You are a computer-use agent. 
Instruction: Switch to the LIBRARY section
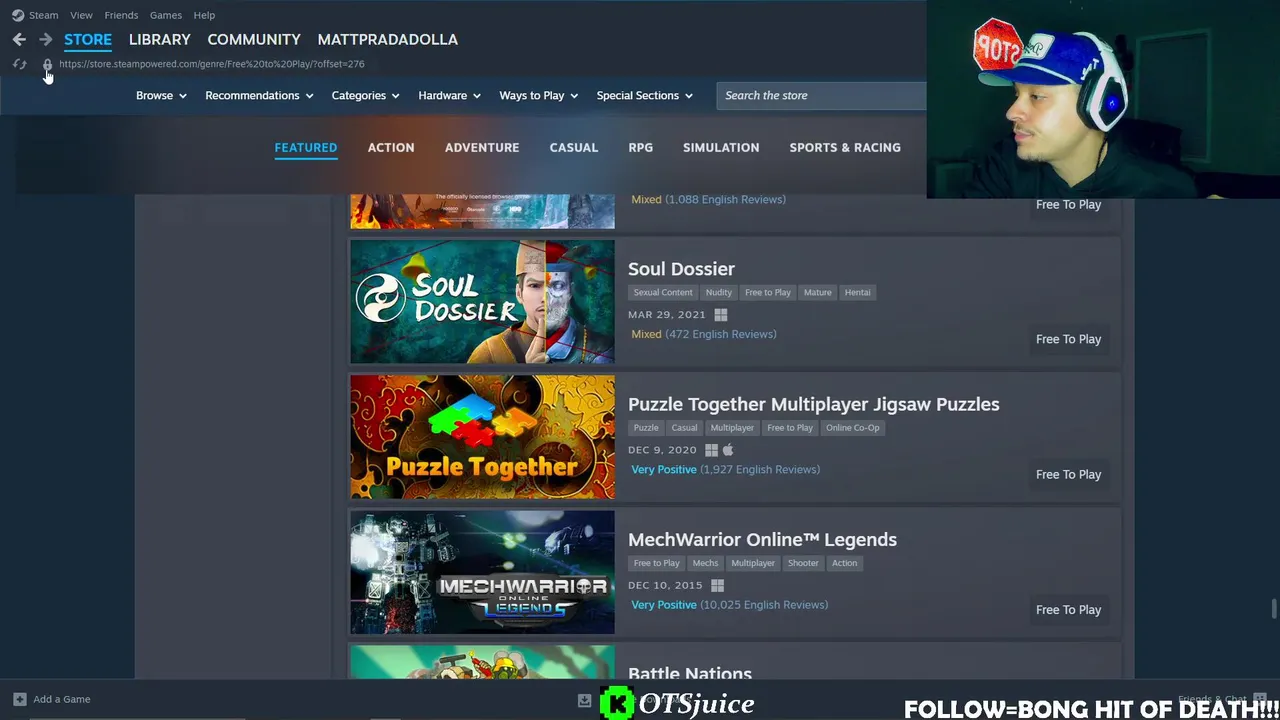(x=159, y=39)
